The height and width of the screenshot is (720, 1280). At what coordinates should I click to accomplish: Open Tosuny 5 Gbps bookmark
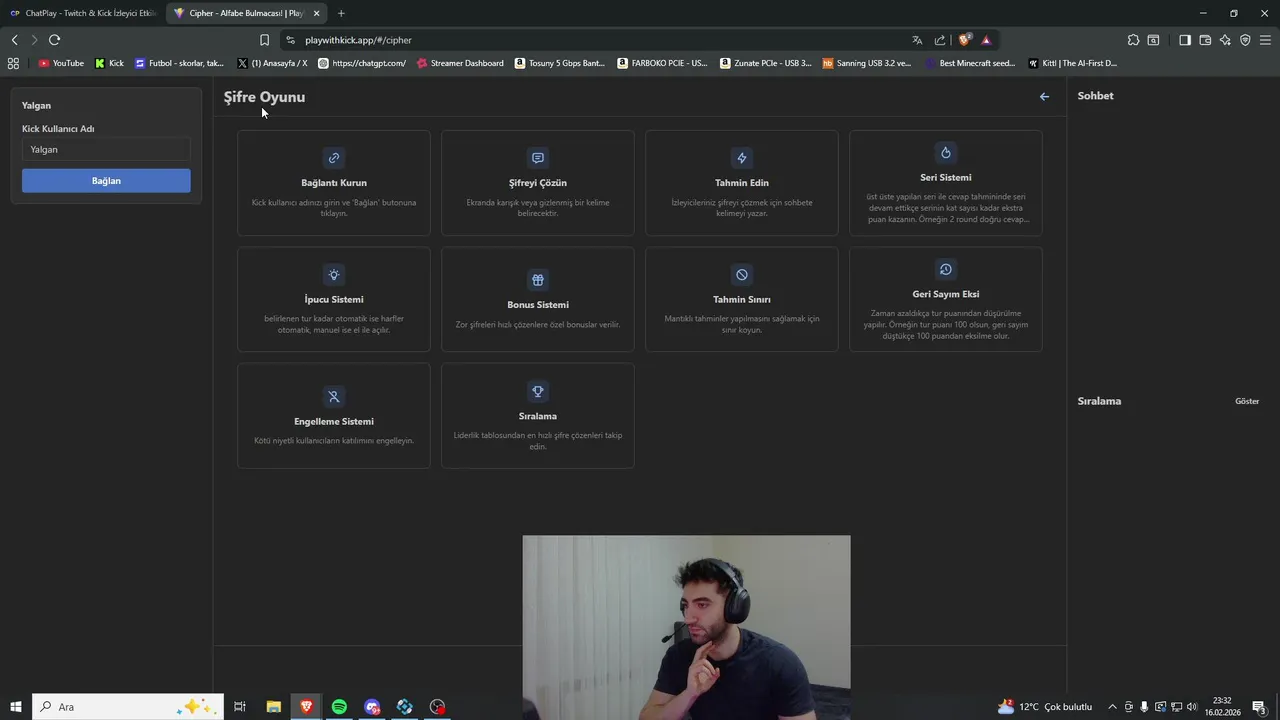tap(560, 63)
